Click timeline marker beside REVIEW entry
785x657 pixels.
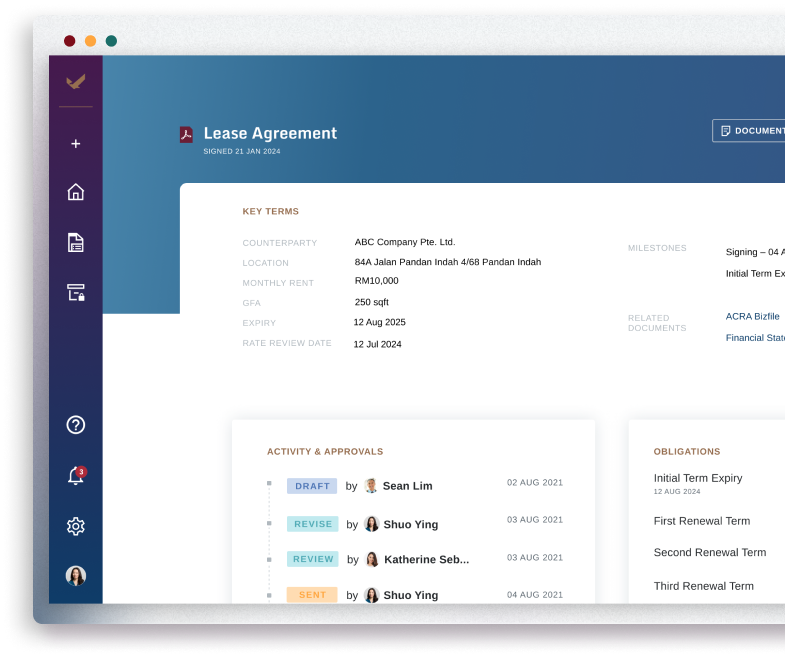click(x=269, y=560)
